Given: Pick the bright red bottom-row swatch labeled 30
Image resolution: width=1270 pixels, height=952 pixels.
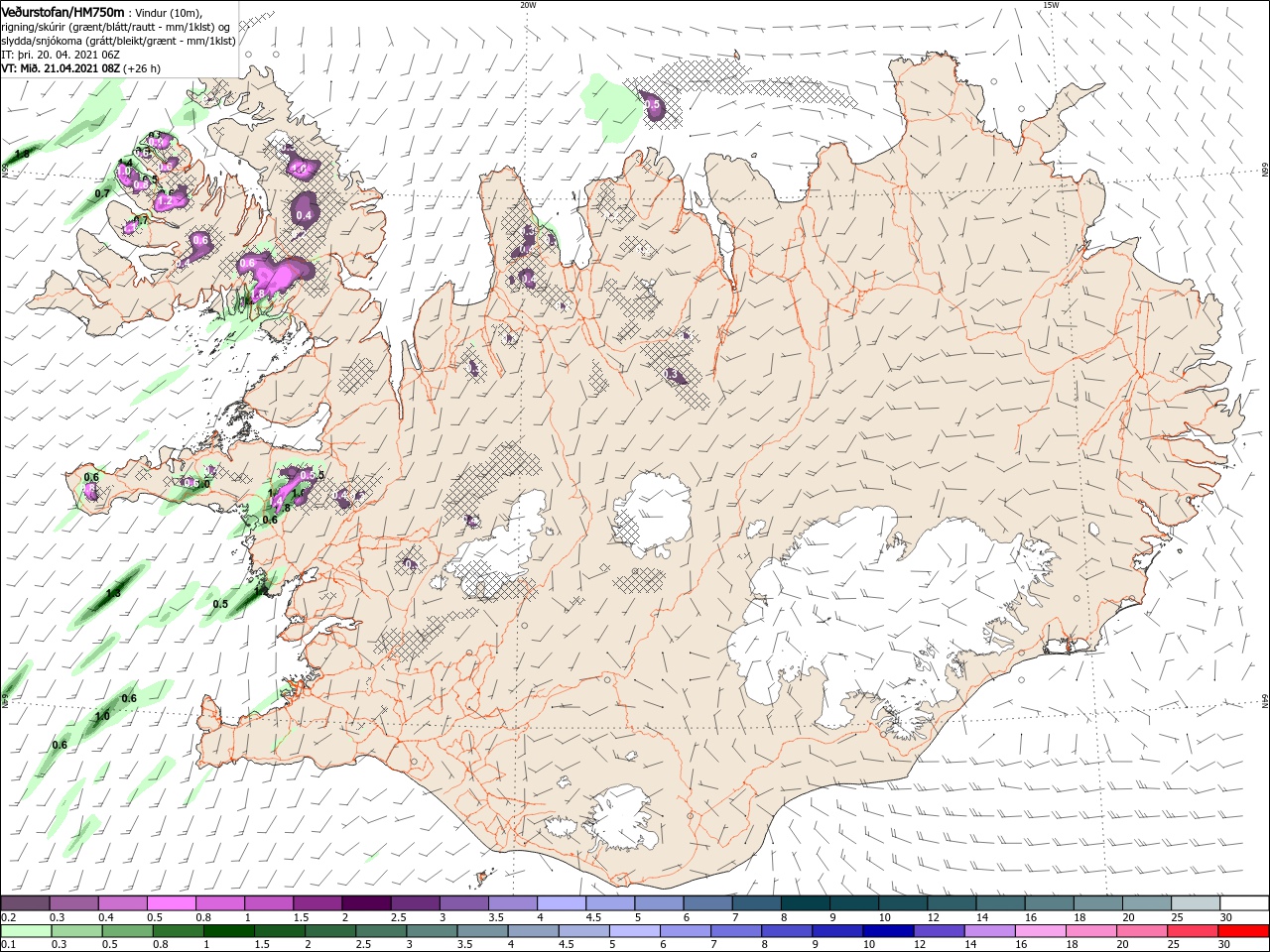Looking at the screenshot, I should [x=1244, y=931].
